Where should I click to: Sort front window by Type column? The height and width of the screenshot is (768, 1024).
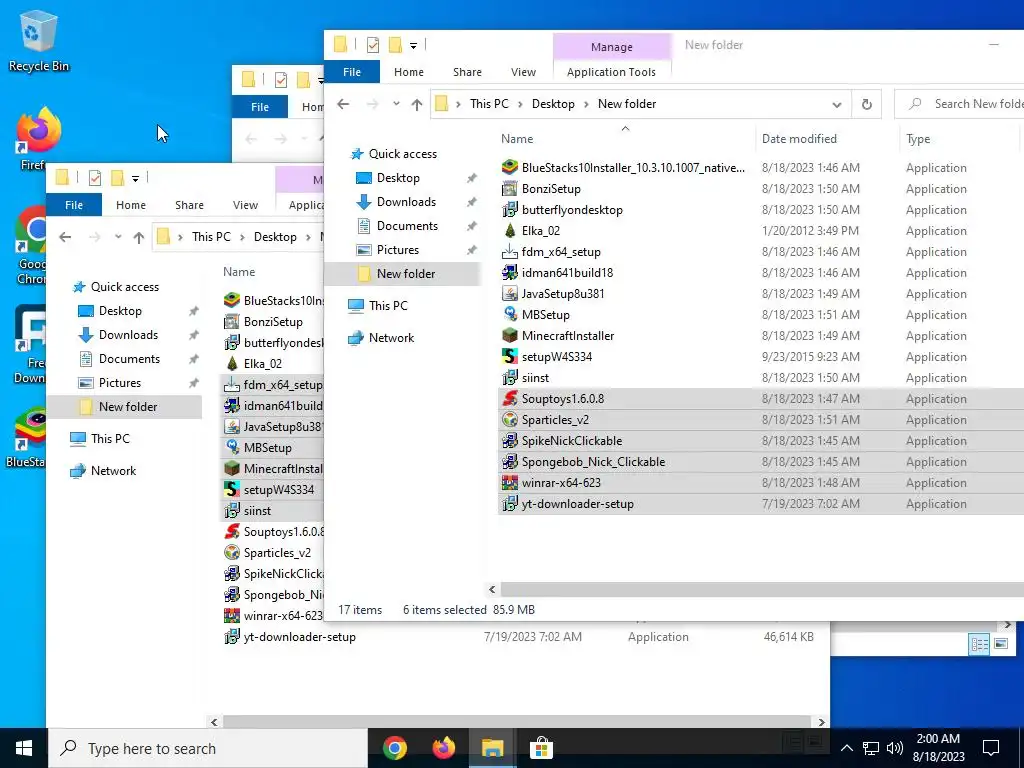[x=918, y=139]
